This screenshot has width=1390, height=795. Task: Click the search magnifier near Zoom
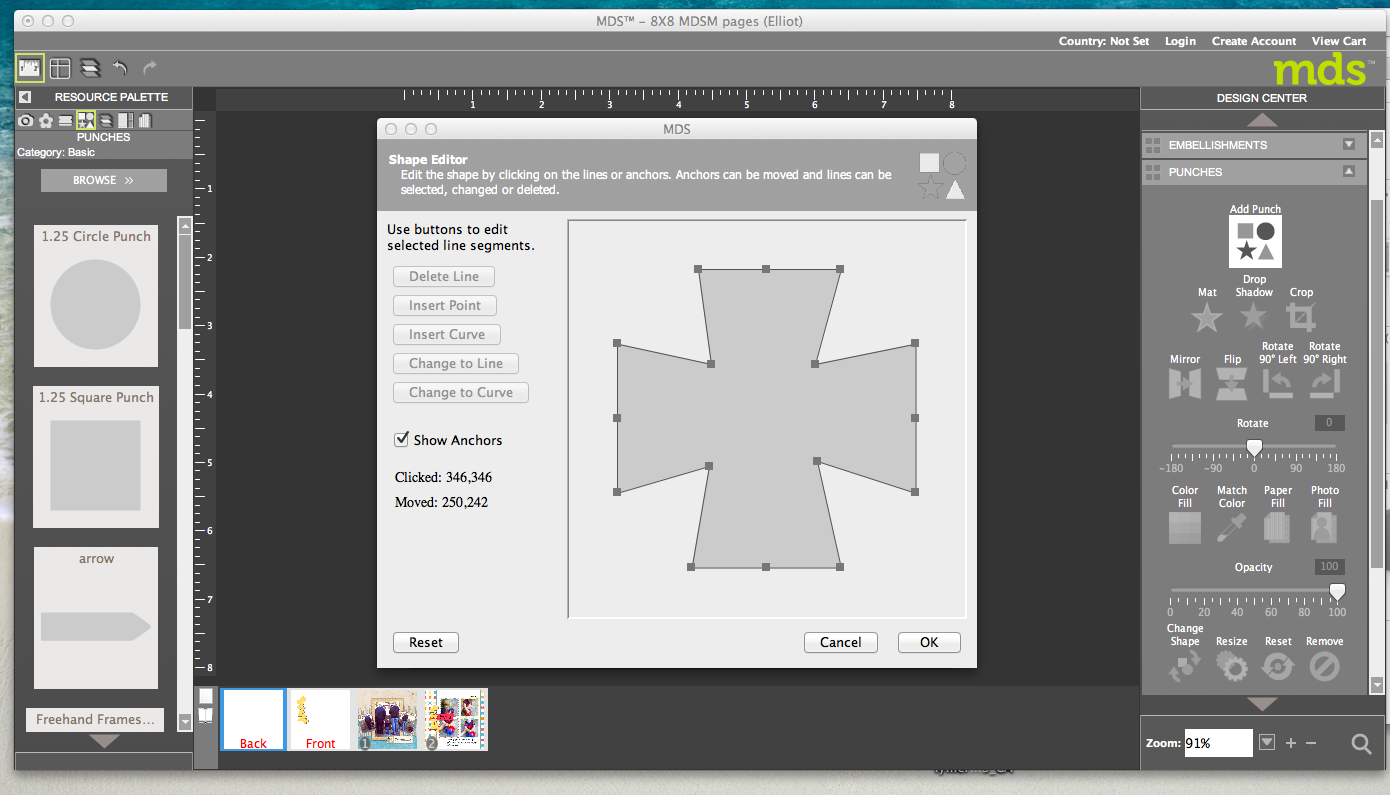pos(1361,743)
